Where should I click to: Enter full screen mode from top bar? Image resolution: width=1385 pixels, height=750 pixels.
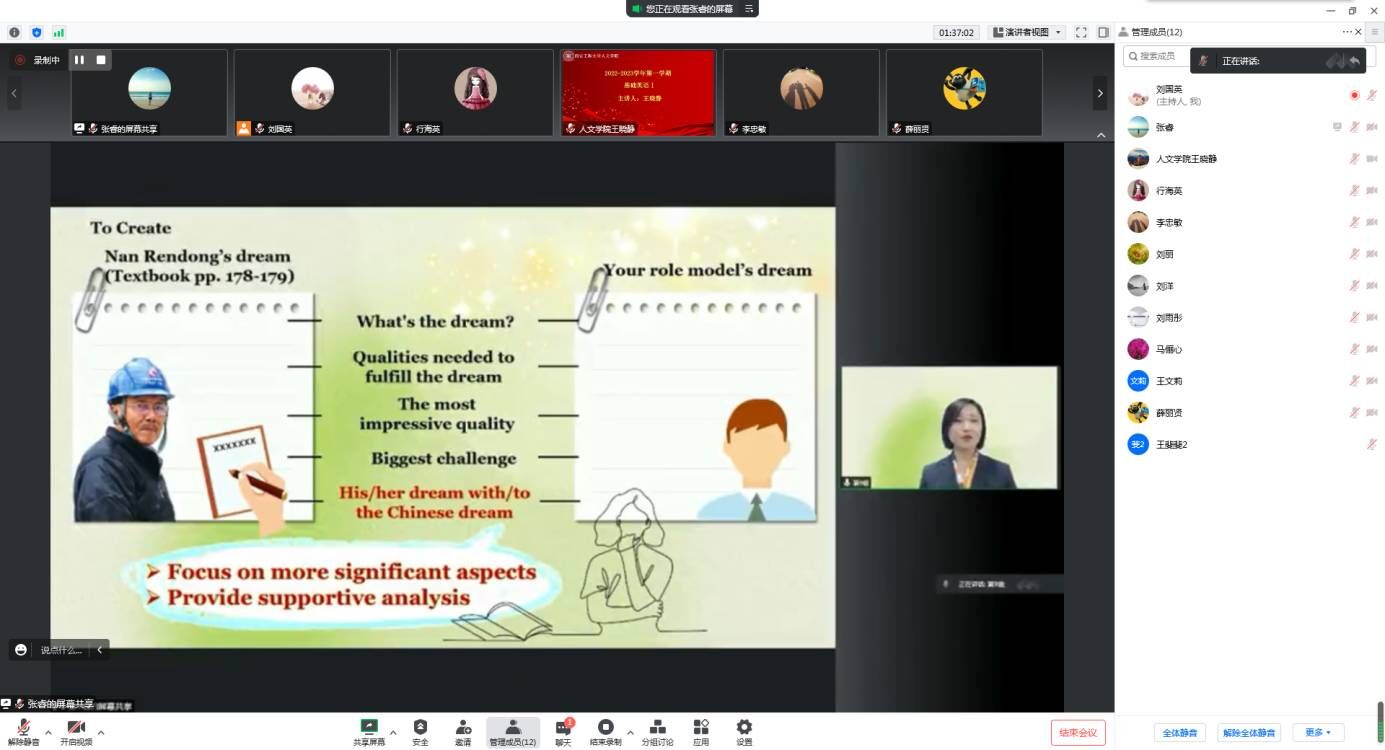pyautogui.click(x=1081, y=32)
